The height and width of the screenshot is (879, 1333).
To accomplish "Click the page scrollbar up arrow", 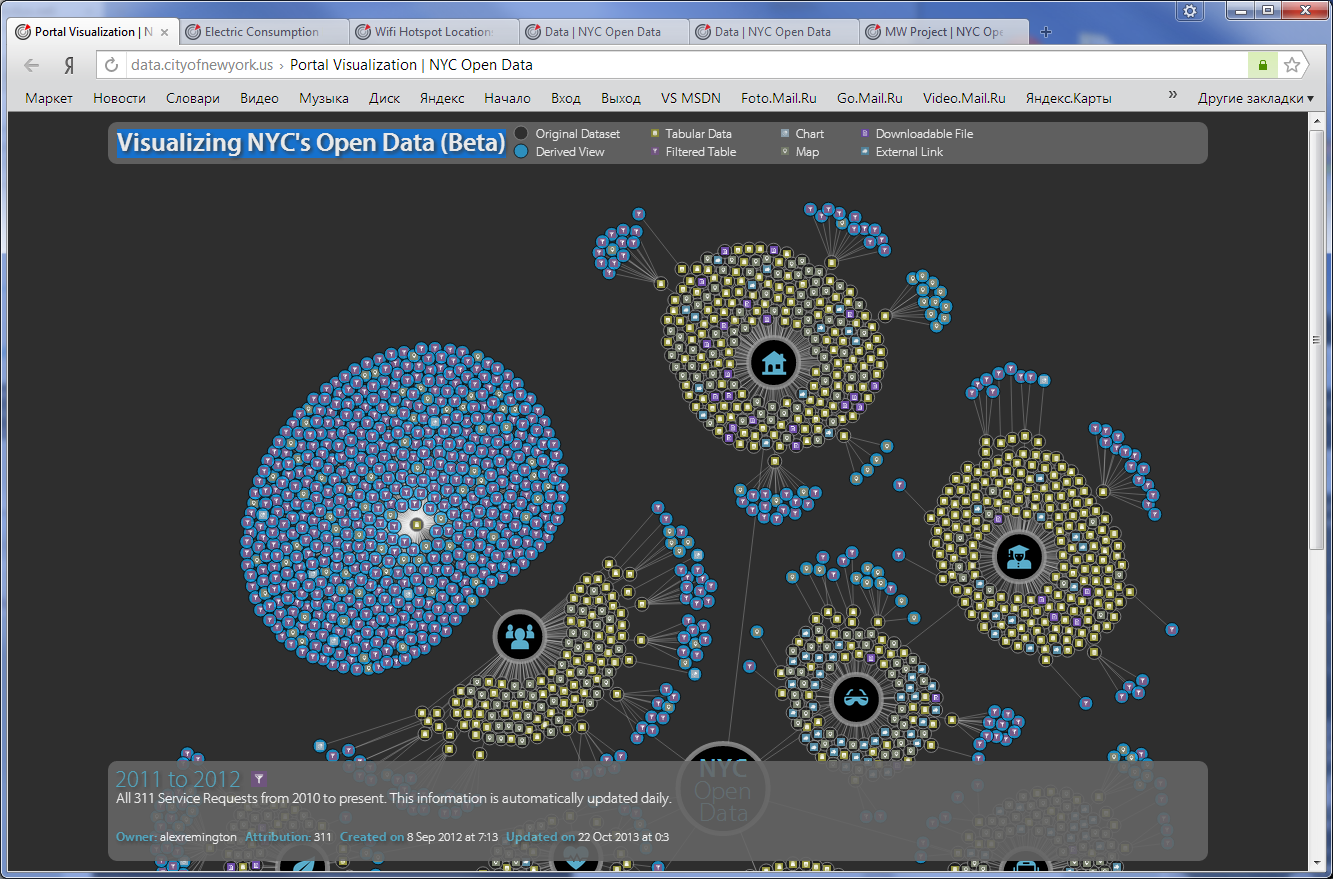I will click(1317, 120).
